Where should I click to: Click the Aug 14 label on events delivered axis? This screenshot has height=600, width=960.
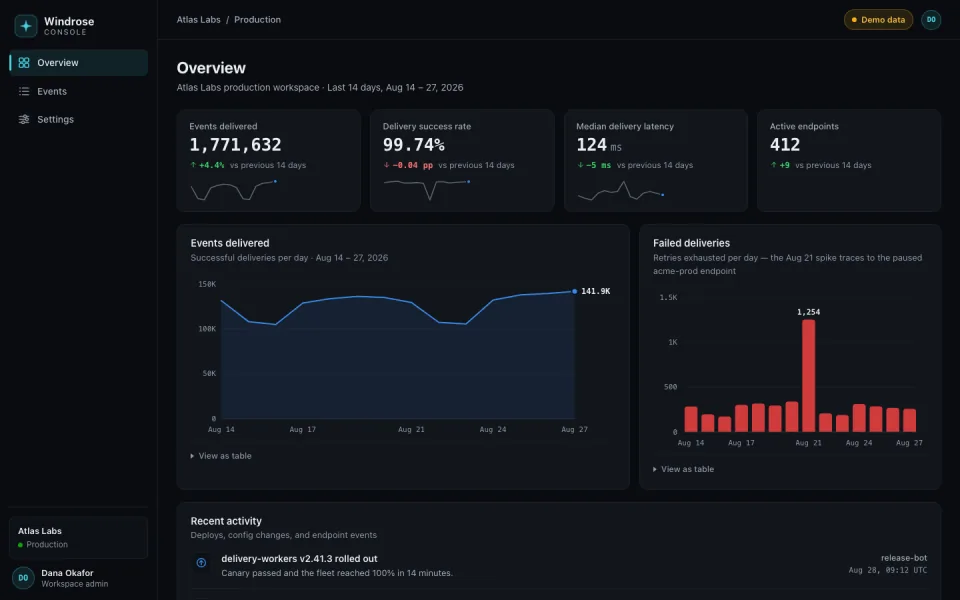click(x=221, y=429)
